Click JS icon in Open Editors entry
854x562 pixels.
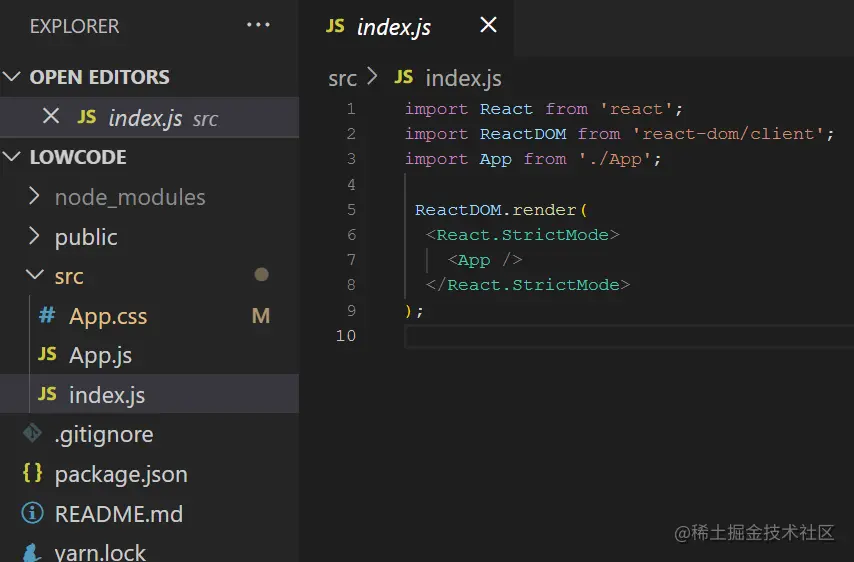pos(87,117)
